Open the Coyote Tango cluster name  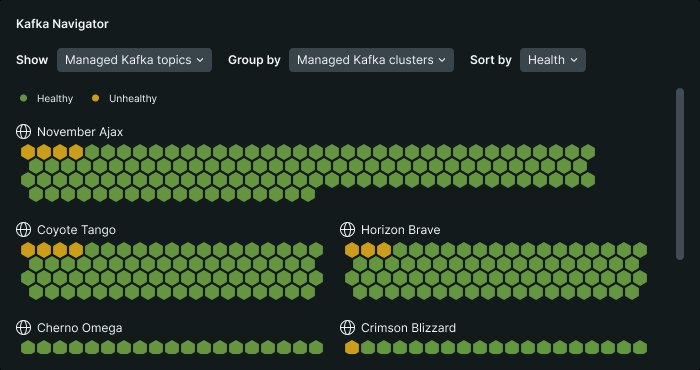(76, 230)
